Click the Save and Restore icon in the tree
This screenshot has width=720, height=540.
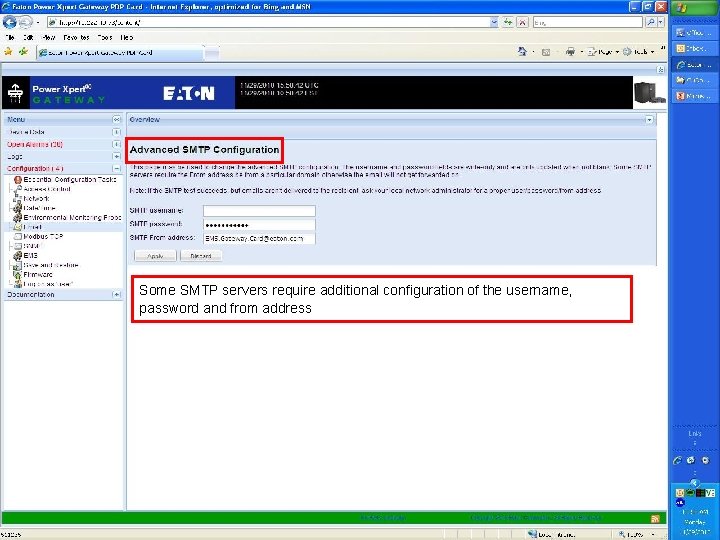pos(17,265)
